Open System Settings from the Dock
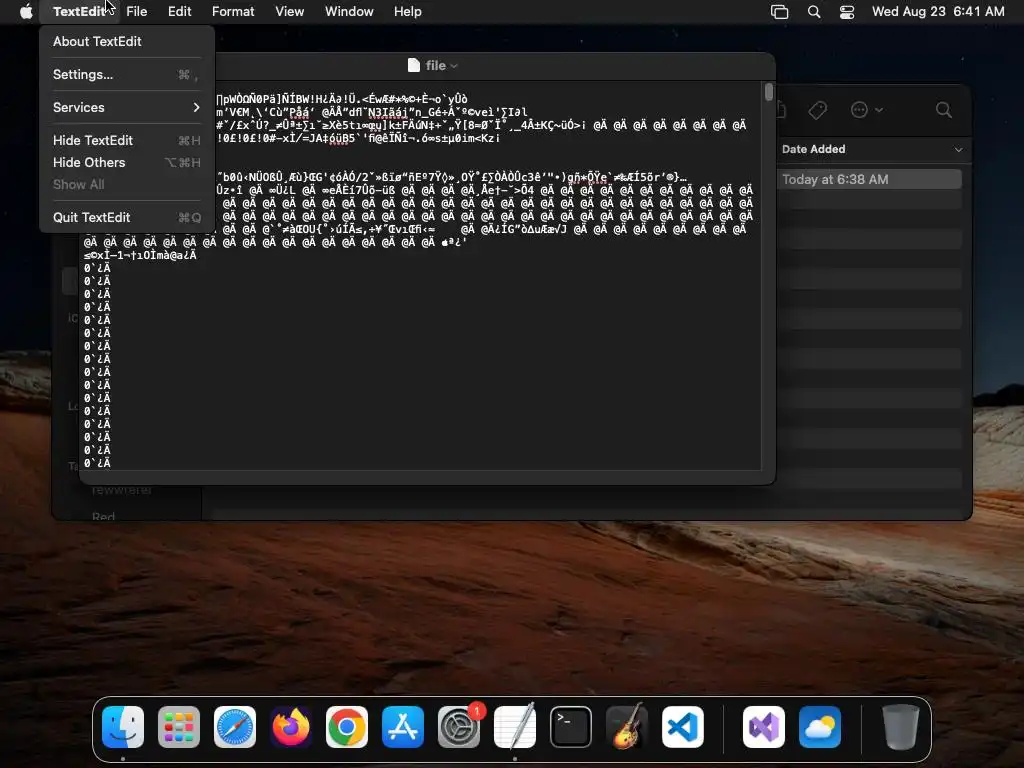1024x768 pixels. (x=458, y=727)
